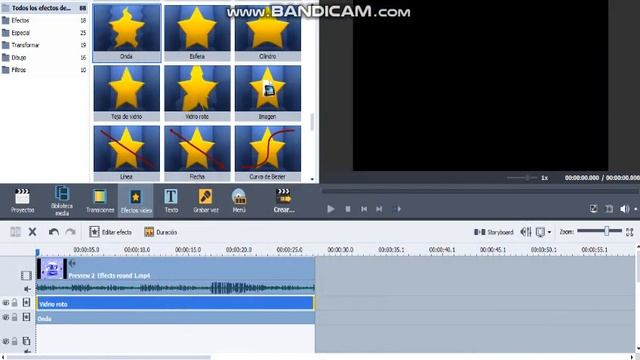
Task: Click the Onda track effect icon
Action: 27,317
